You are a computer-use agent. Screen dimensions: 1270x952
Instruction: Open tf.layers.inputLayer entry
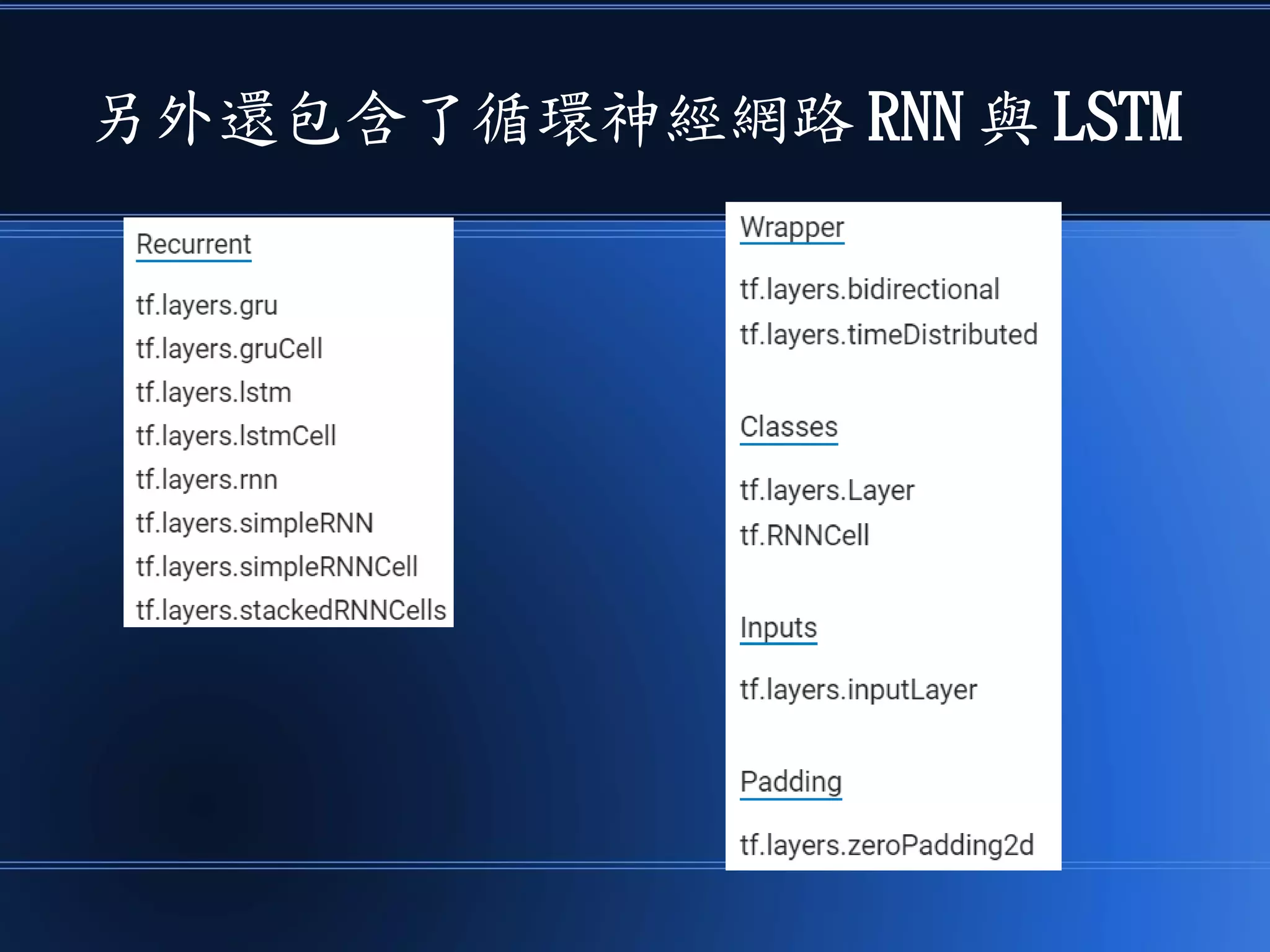click(x=858, y=690)
